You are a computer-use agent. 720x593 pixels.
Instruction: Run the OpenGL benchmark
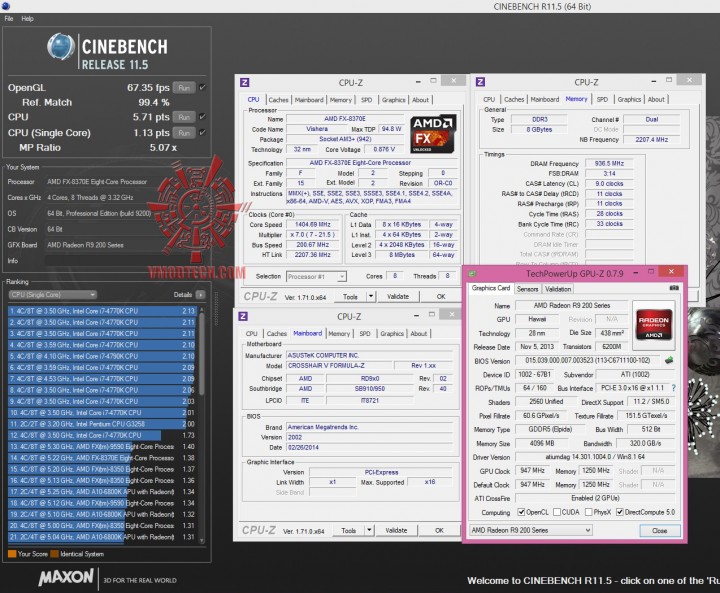point(184,87)
